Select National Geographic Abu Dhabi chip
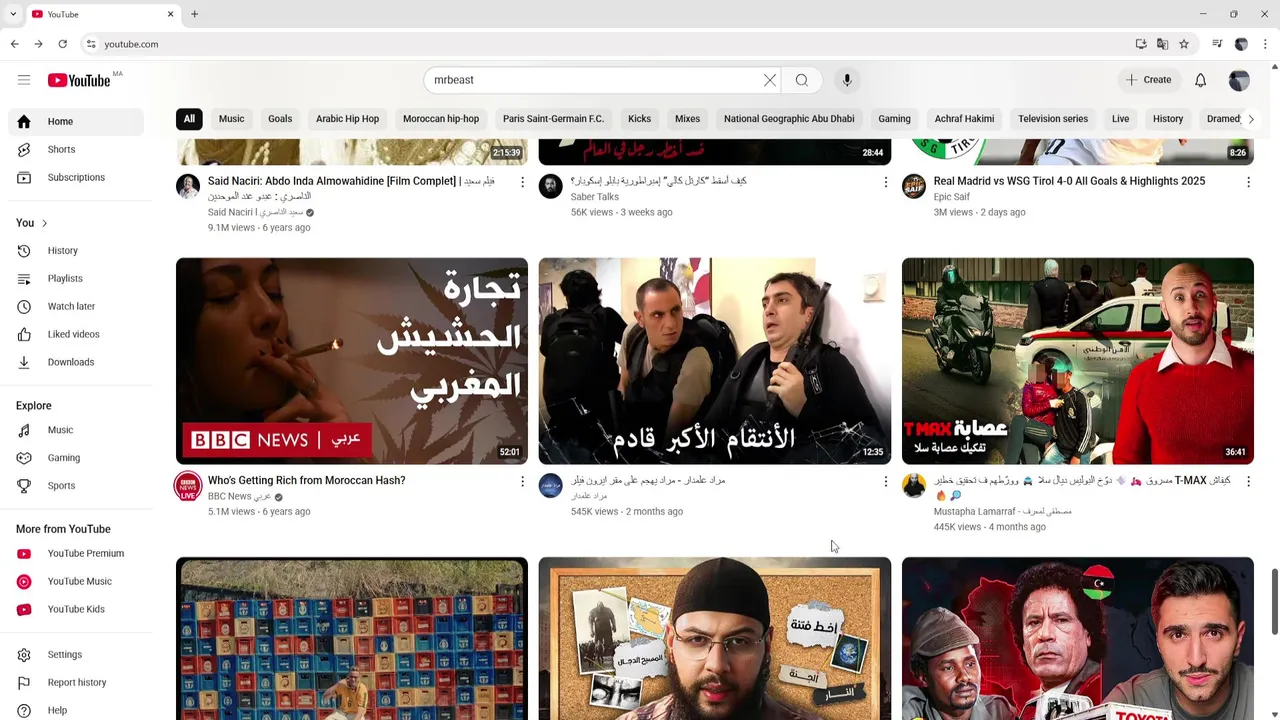 tap(789, 119)
